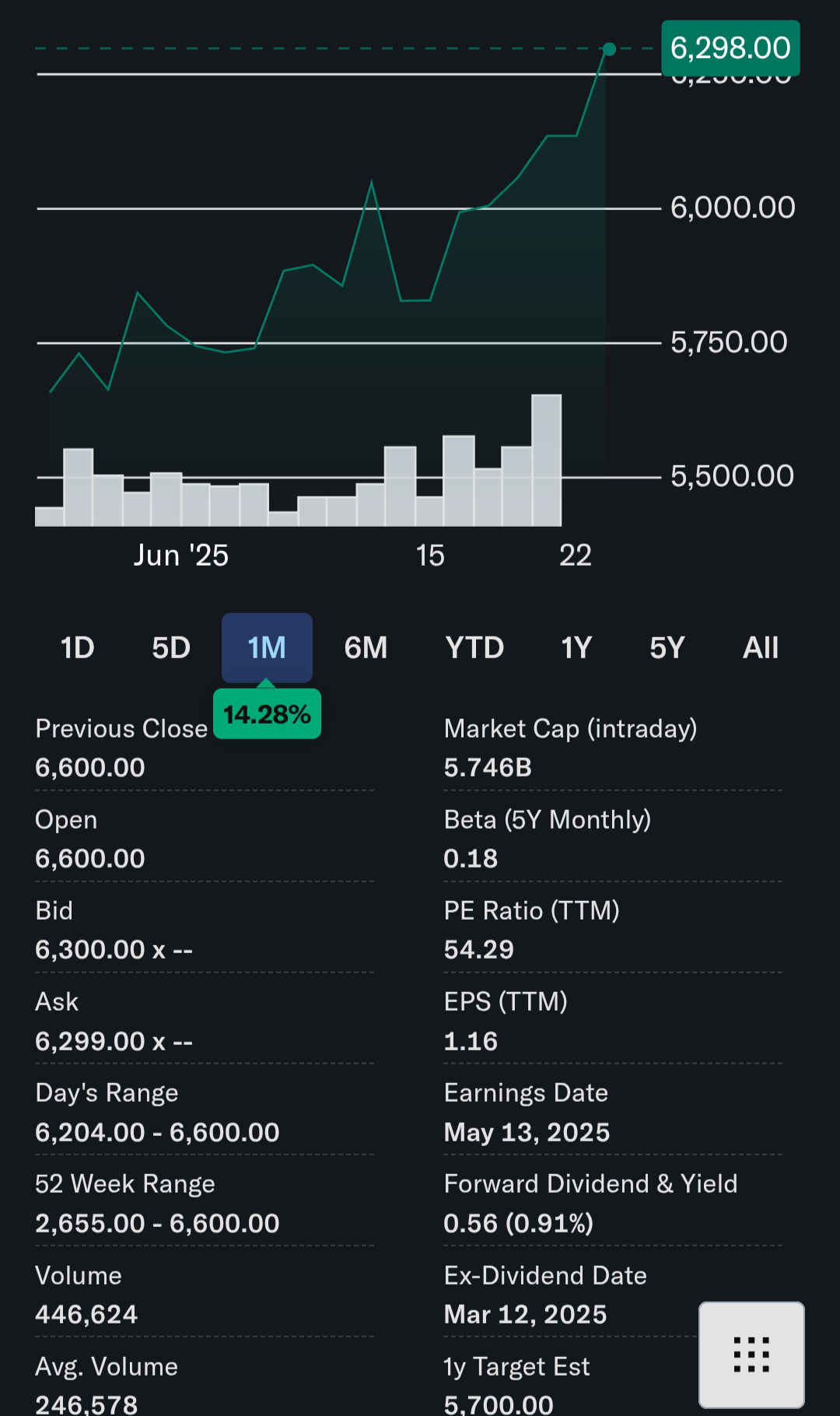Screen dimensions: 840x1416
Task: Click the Jun '25 axis label
Action: [181, 556]
